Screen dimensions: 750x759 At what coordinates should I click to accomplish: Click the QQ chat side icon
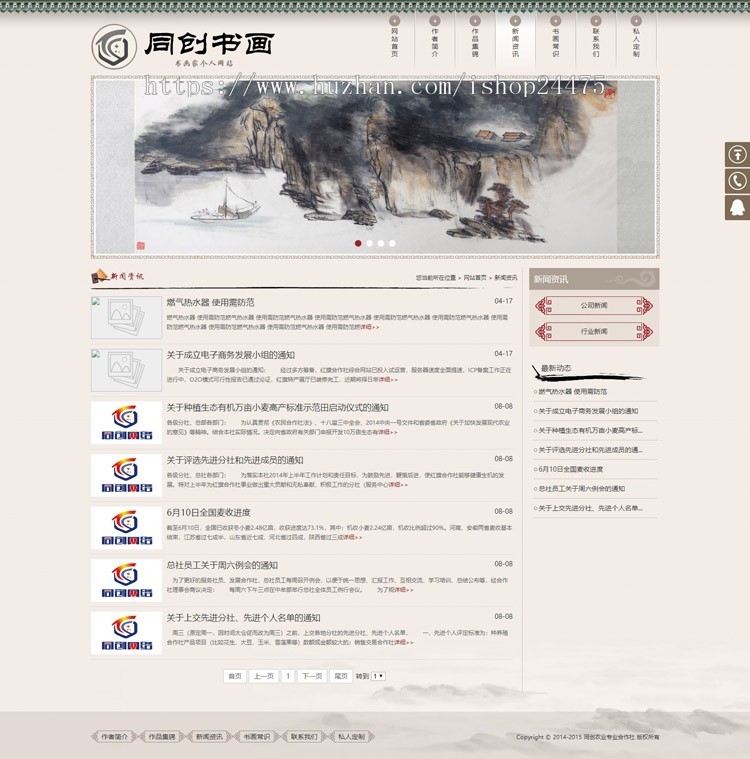(x=737, y=208)
